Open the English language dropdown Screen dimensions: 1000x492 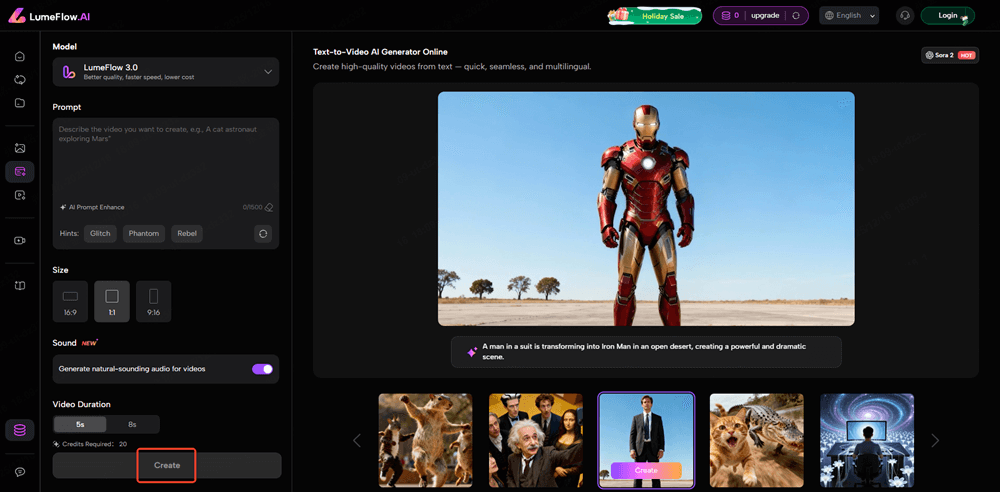point(848,15)
